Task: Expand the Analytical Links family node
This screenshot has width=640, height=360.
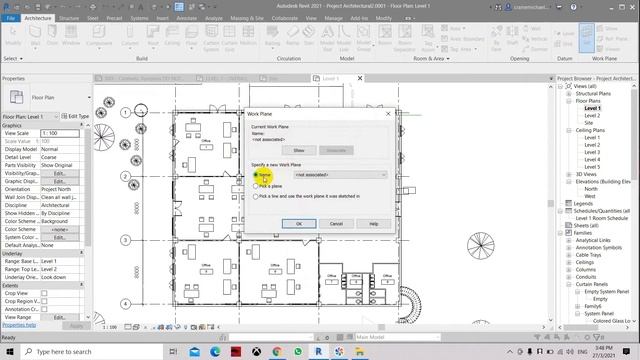Action: pyautogui.click(x=569, y=240)
